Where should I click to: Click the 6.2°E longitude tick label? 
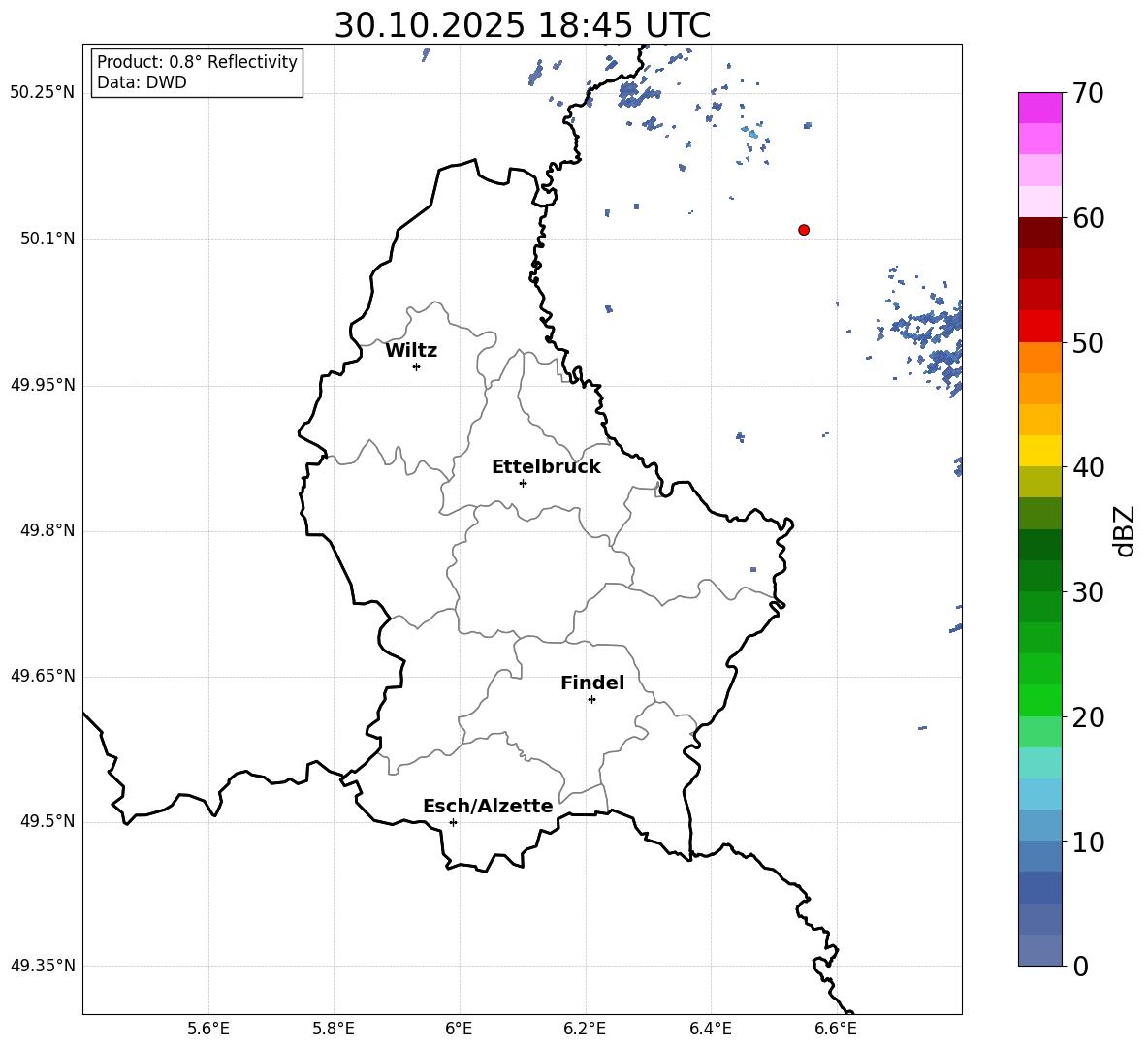pyautogui.click(x=585, y=1029)
